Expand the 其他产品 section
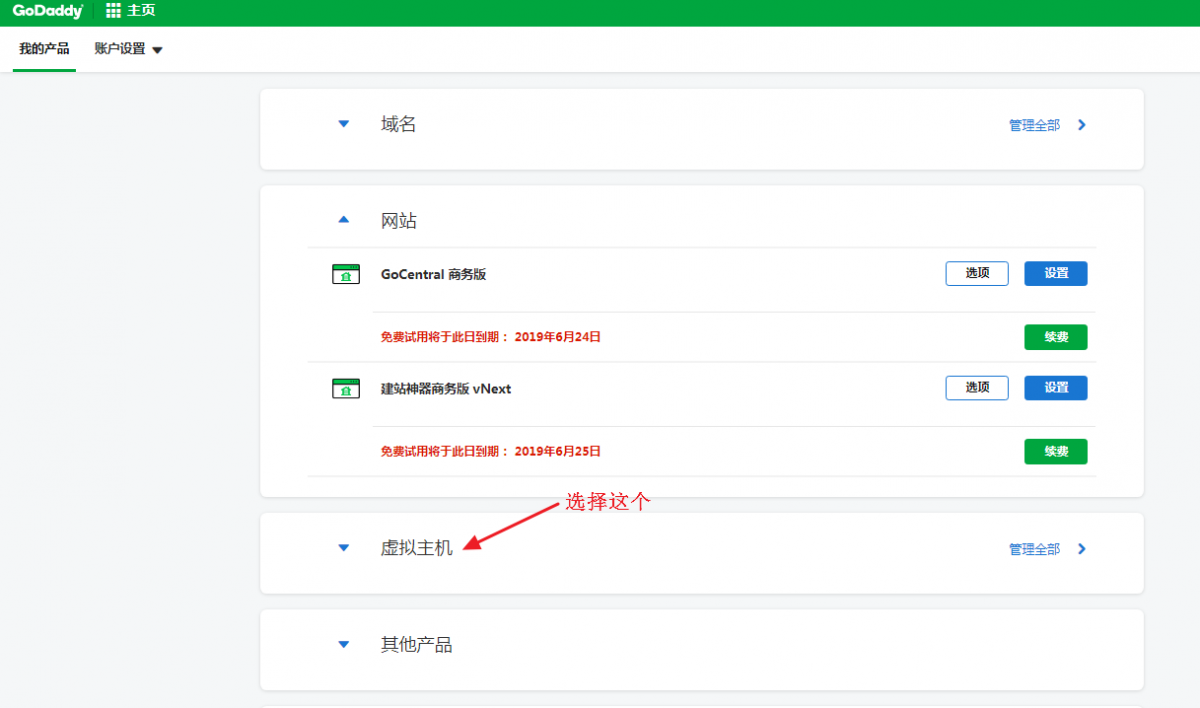The height and width of the screenshot is (708, 1200). point(343,644)
